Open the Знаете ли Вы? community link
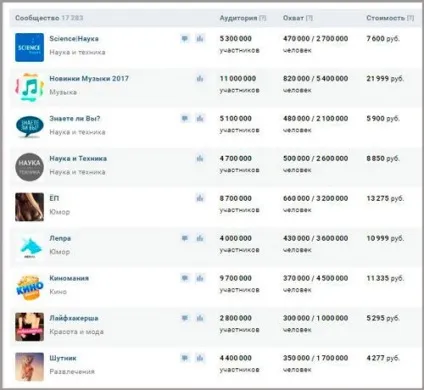 [75, 118]
